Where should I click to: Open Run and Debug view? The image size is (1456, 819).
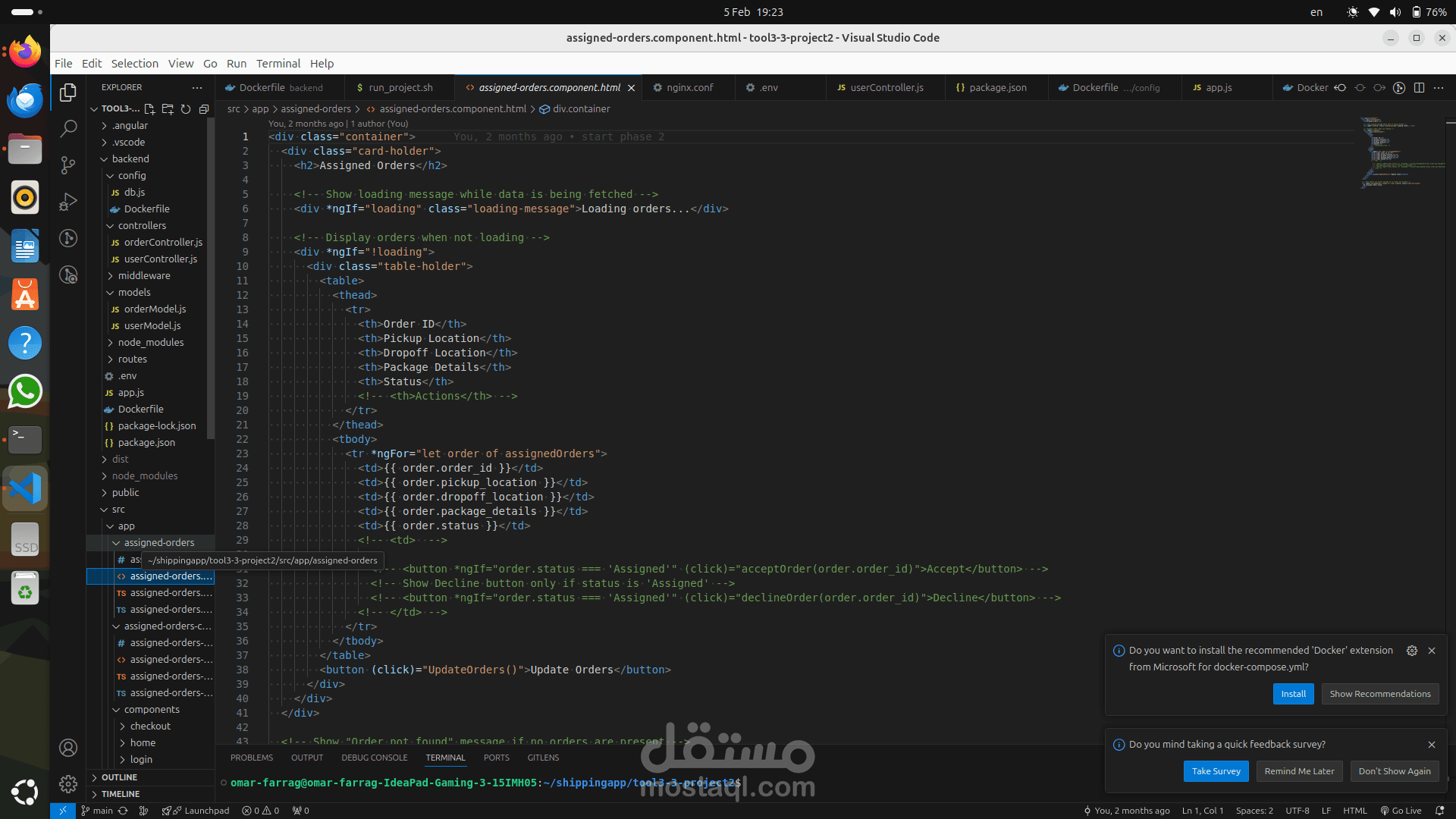(68, 202)
